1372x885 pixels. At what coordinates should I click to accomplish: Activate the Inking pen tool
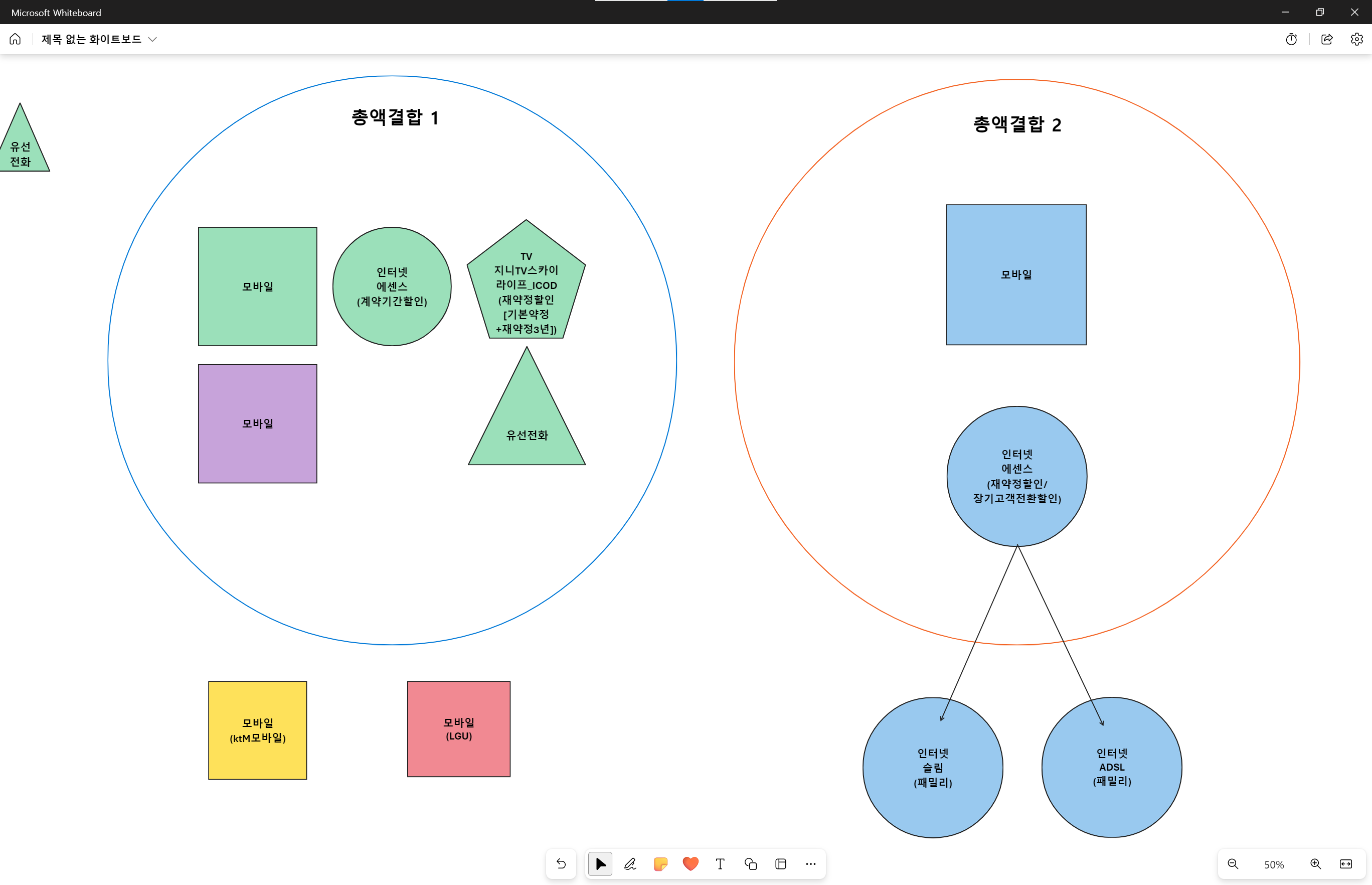tap(630, 864)
